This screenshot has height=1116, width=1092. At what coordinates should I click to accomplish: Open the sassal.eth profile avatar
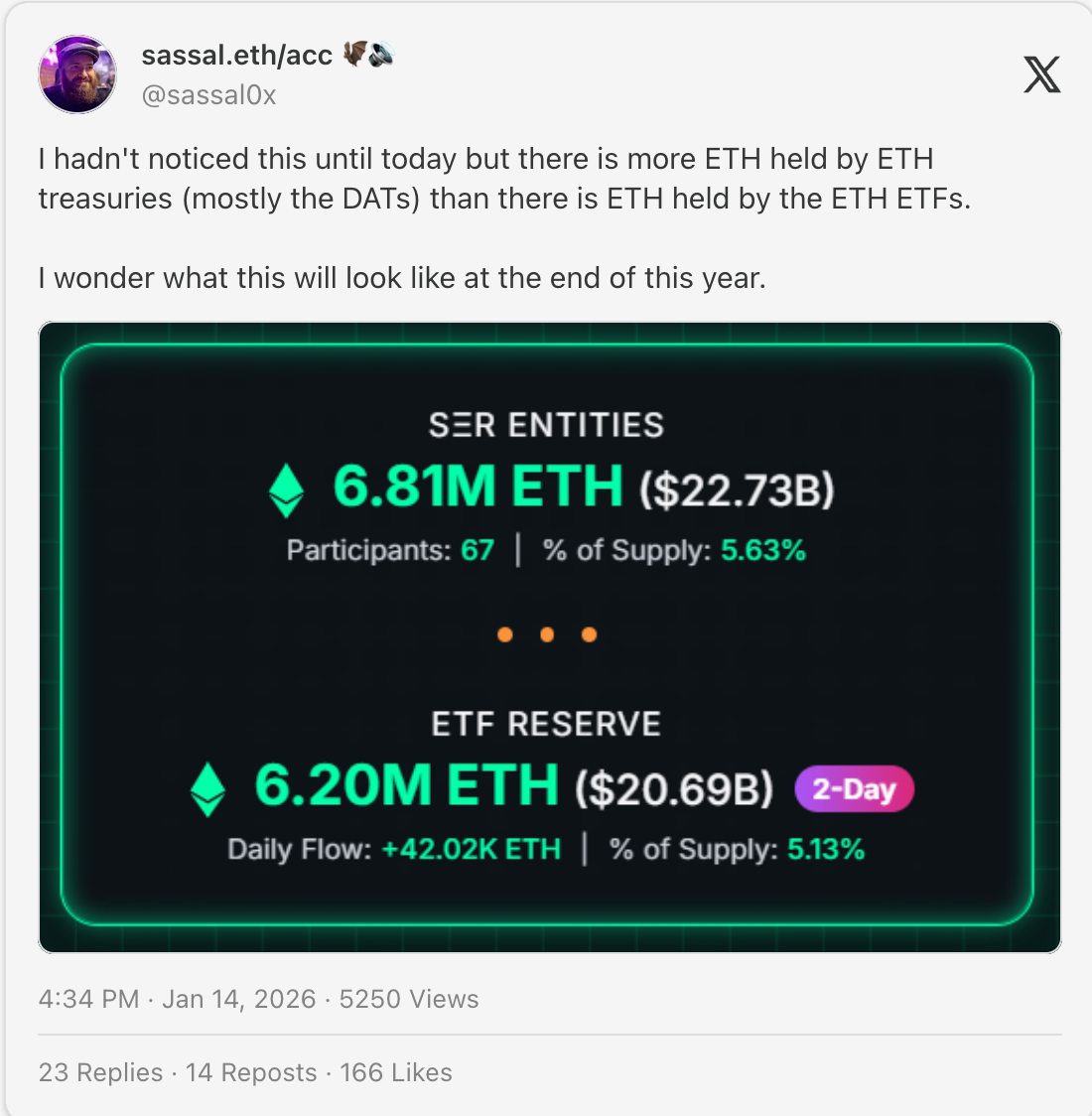click(77, 74)
